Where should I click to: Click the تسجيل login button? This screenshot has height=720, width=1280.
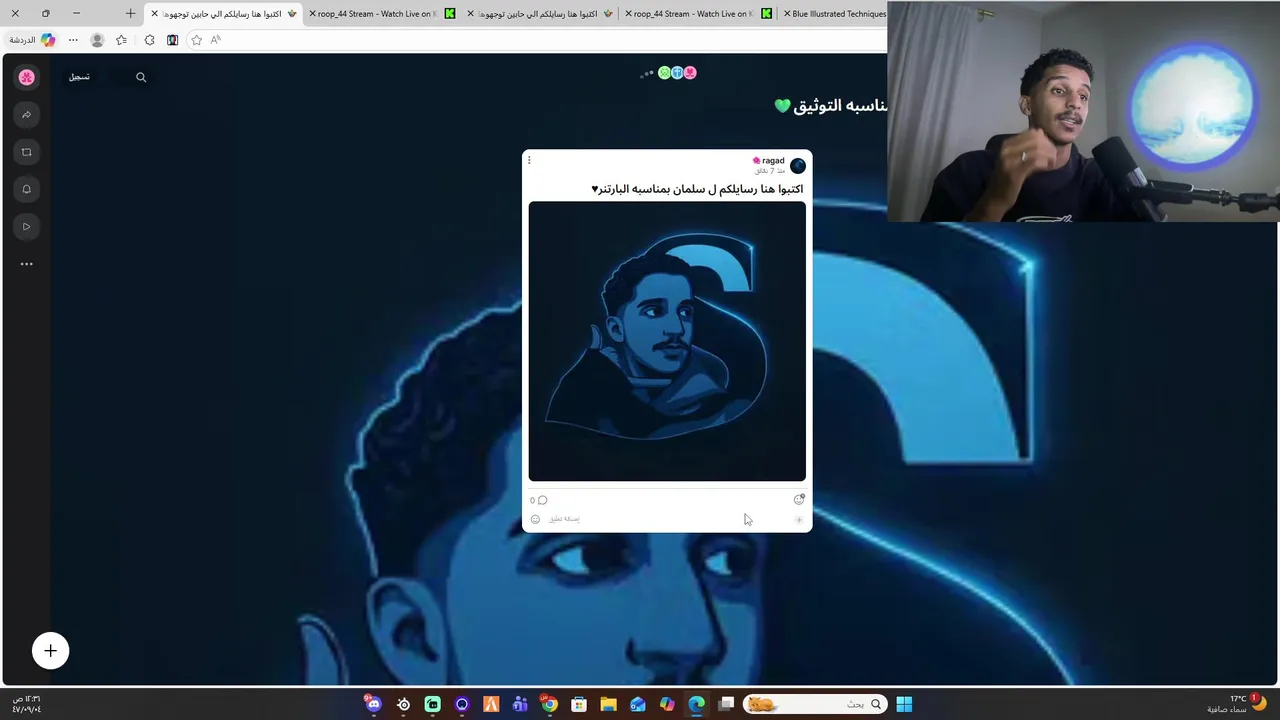[79, 77]
